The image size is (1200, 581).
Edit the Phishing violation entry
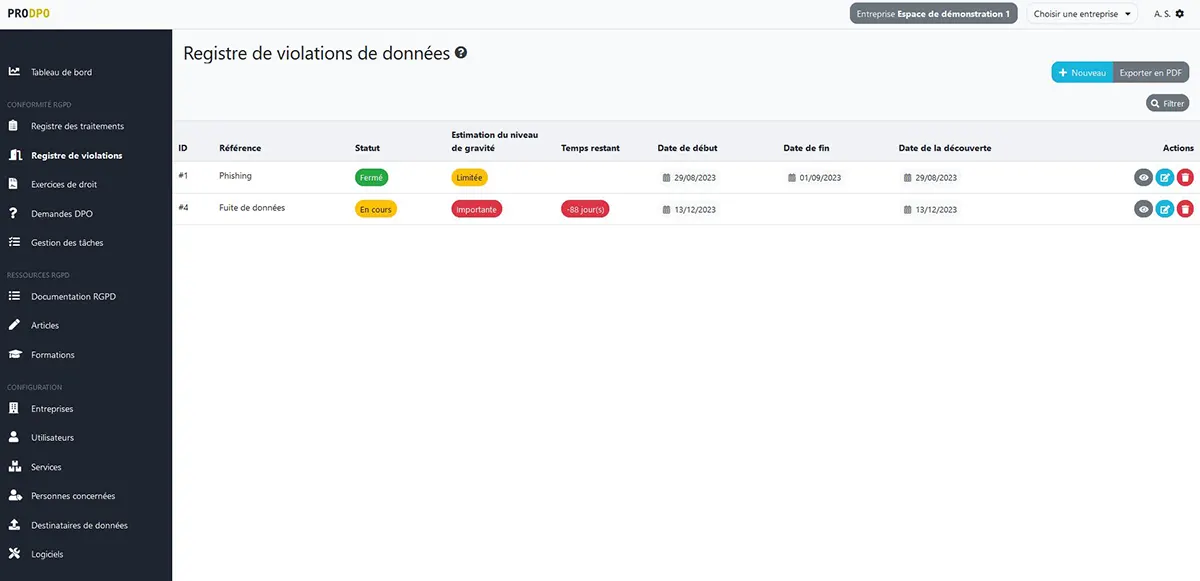tap(1165, 177)
